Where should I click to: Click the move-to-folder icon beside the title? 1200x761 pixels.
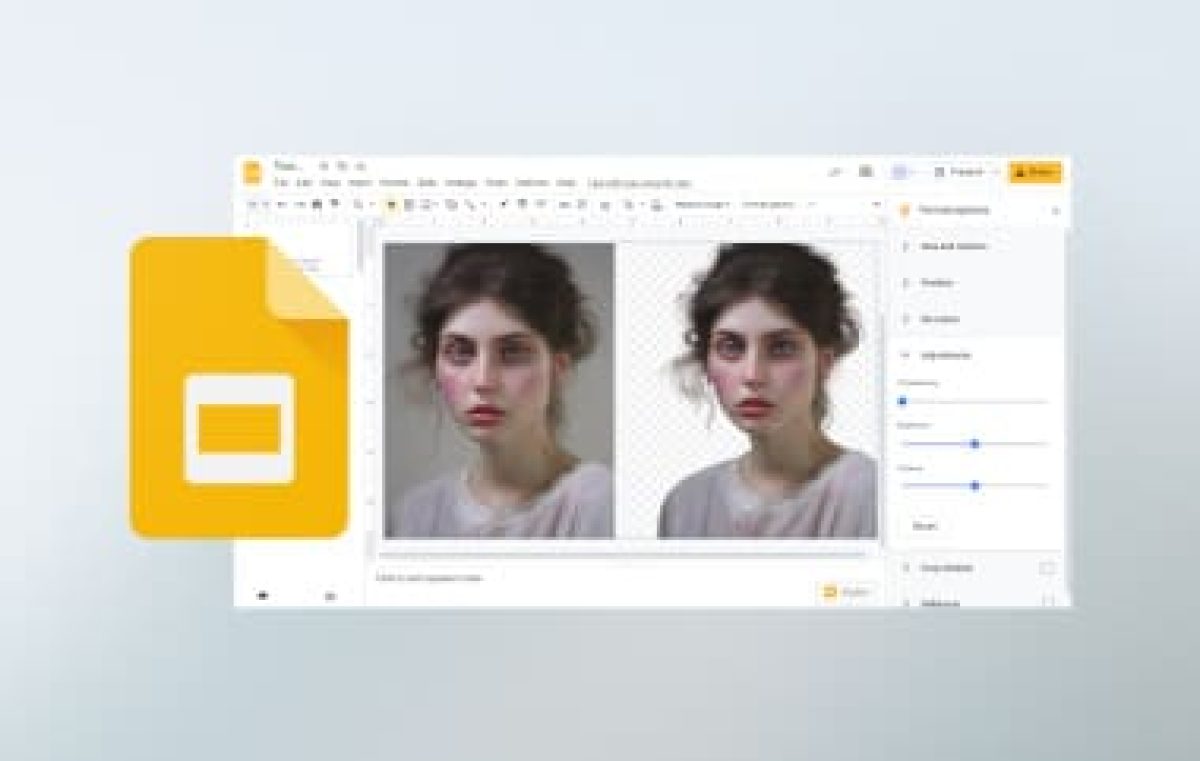coord(342,166)
